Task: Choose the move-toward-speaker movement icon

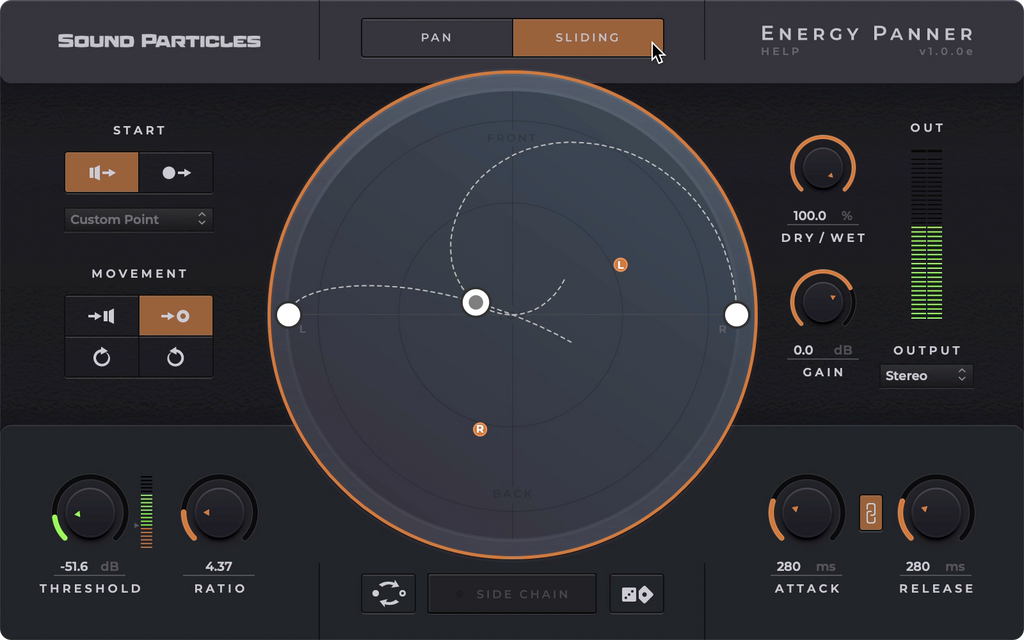Action: click(x=102, y=316)
